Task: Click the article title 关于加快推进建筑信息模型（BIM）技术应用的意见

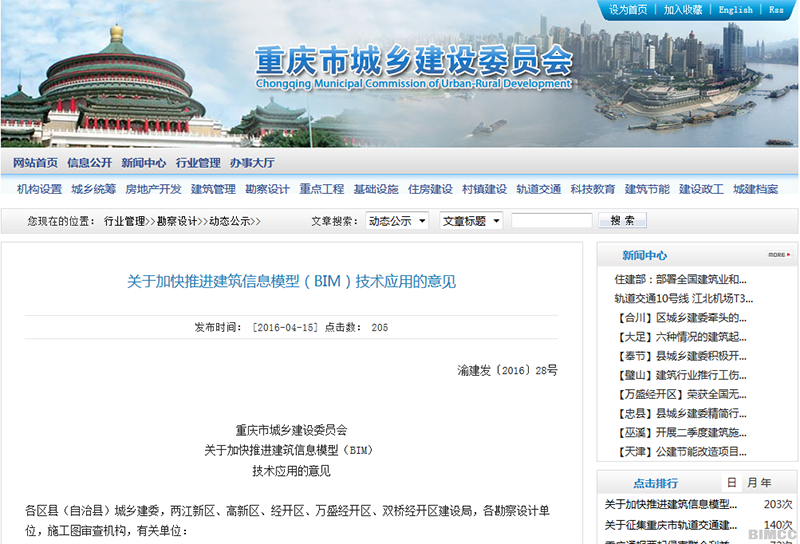Action: [291, 281]
